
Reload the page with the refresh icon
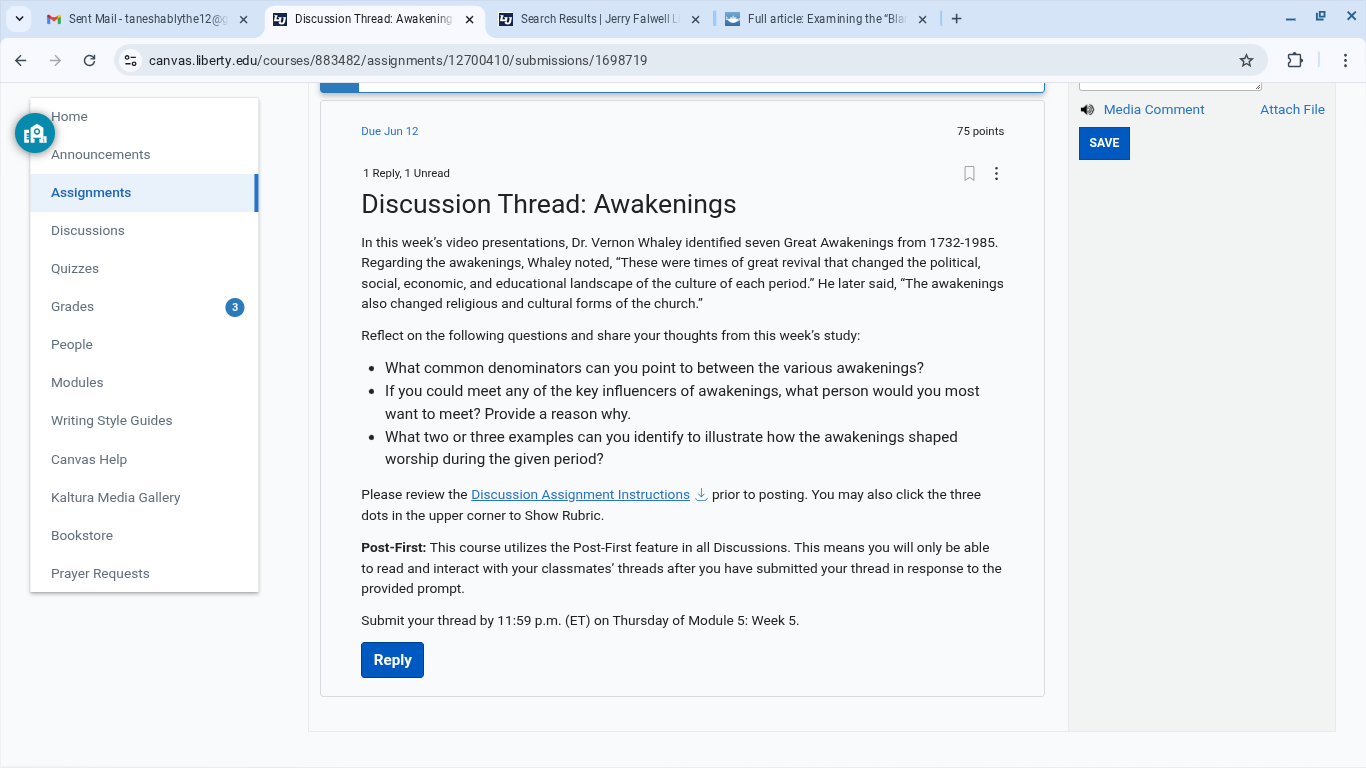(89, 60)
